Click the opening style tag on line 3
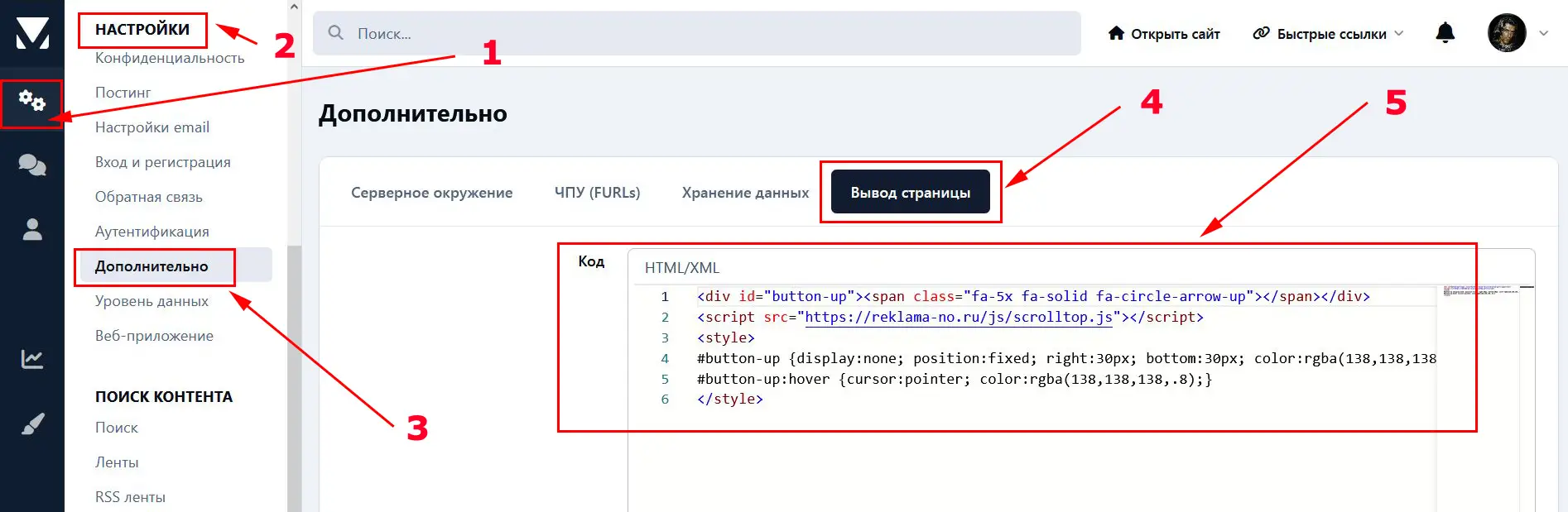1568x512 pixels. point(726,337)
